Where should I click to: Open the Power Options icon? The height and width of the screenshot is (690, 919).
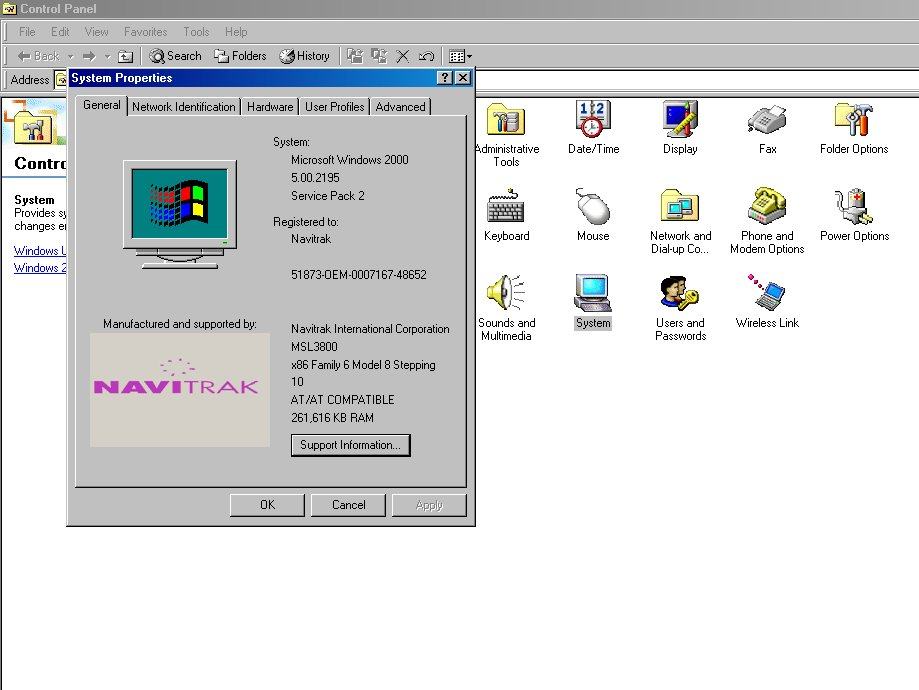[854, 208]
